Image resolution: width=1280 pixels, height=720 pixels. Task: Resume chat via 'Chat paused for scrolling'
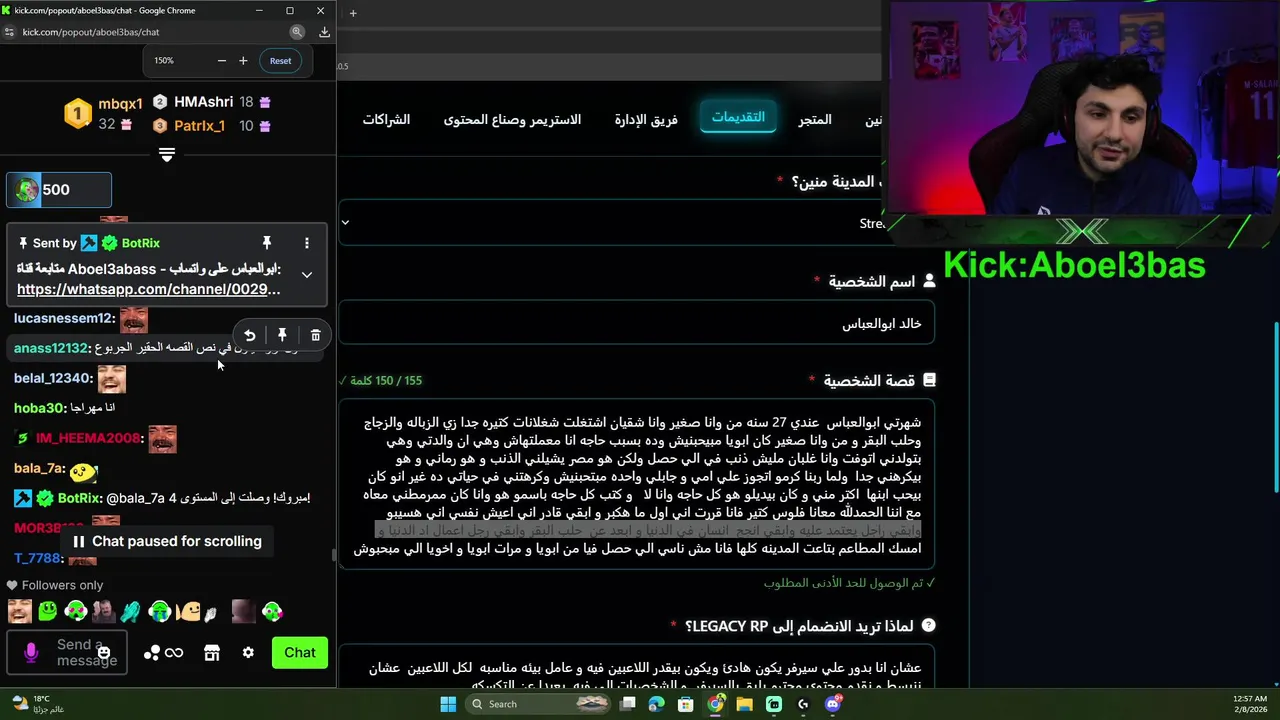pyautogui.click(x=166, y=541)
